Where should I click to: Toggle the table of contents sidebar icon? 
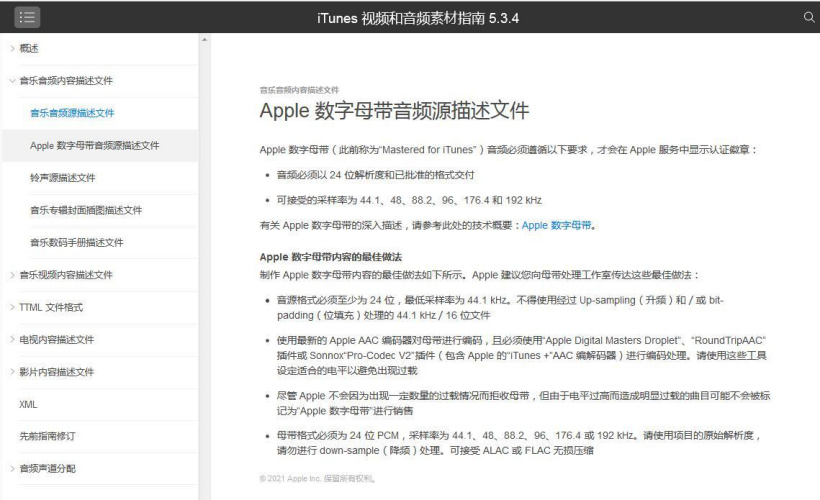pyautogui.click(x=27, y=17)
